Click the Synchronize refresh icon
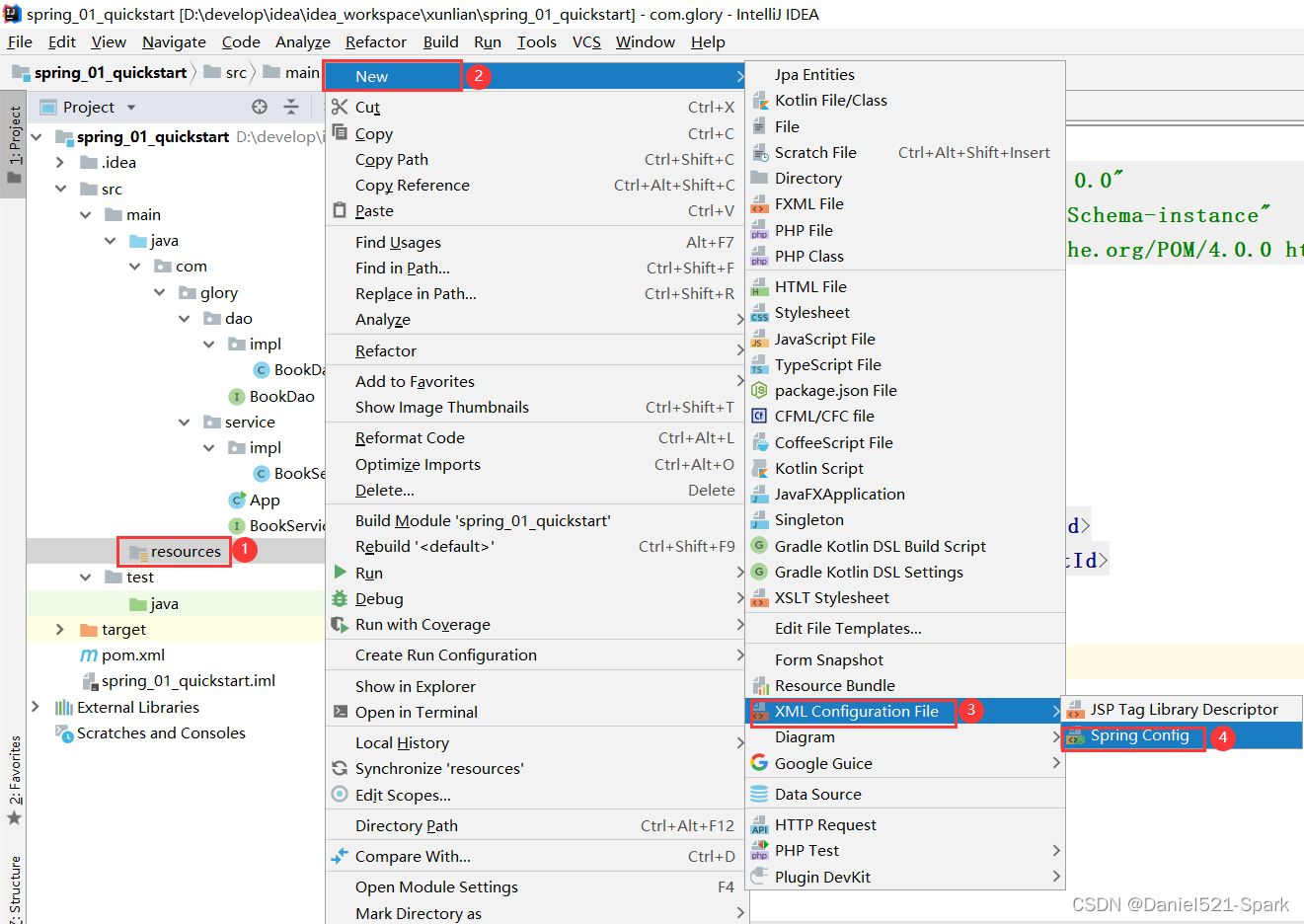Image resolution: width=1304 pixels, height=924 pixels. (x=340, y=768)
